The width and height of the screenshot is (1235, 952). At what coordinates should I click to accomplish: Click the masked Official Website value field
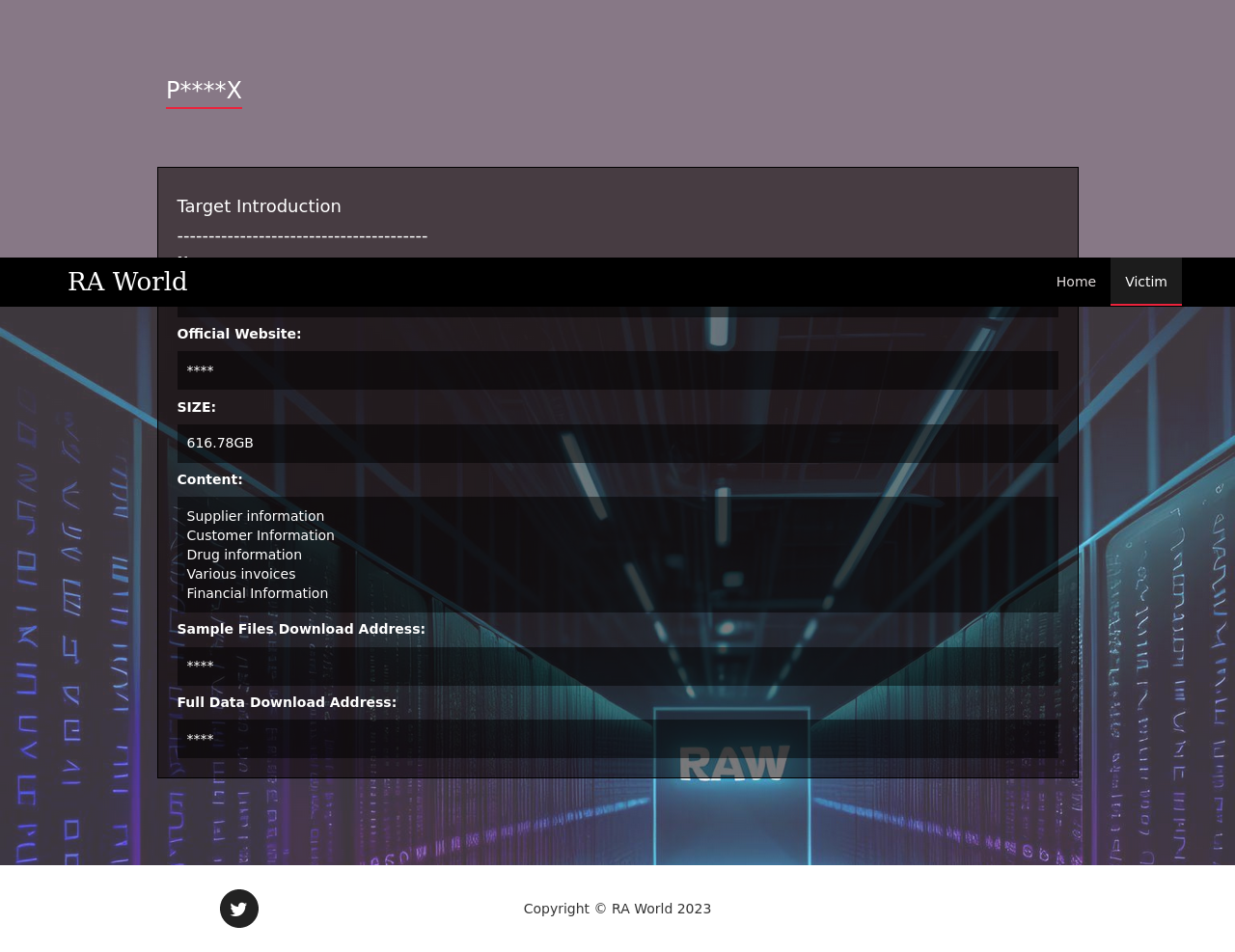click(x=617, y=370)
